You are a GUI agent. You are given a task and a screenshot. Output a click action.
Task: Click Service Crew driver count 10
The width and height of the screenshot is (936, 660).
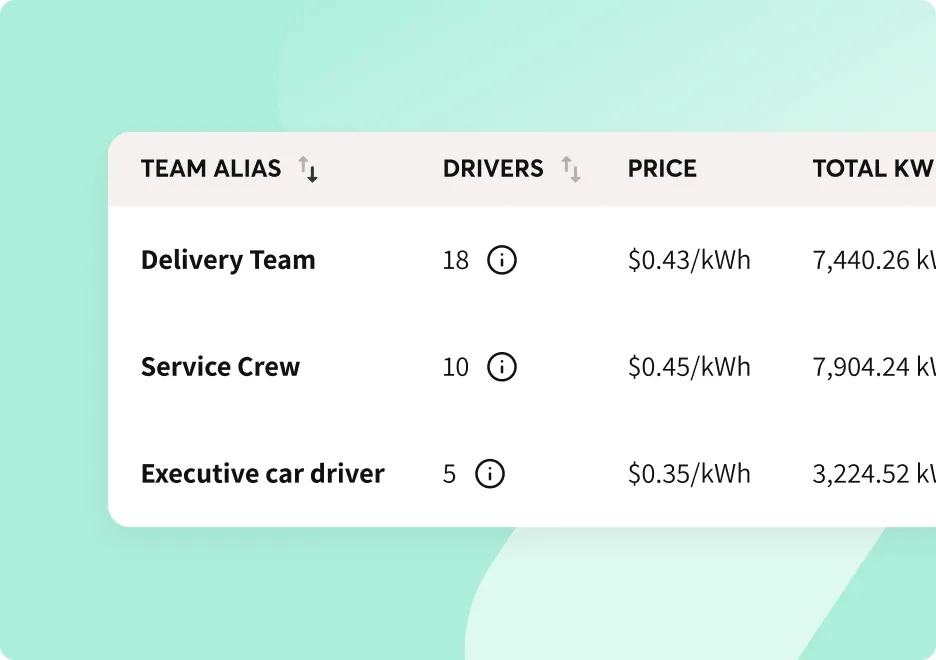pos(455,367)
